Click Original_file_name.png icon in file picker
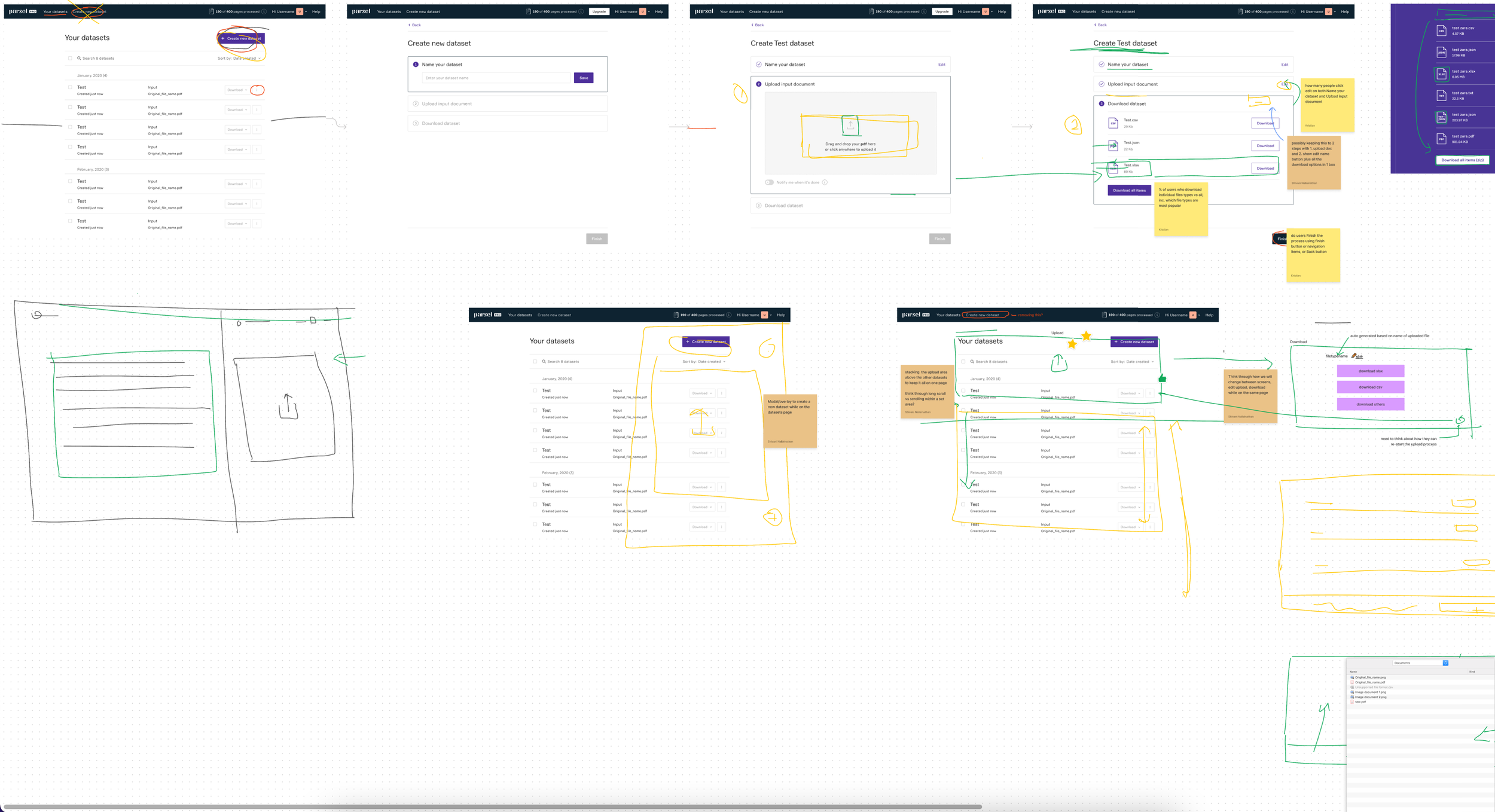1495x812 pixels. tap(1353, 677)
